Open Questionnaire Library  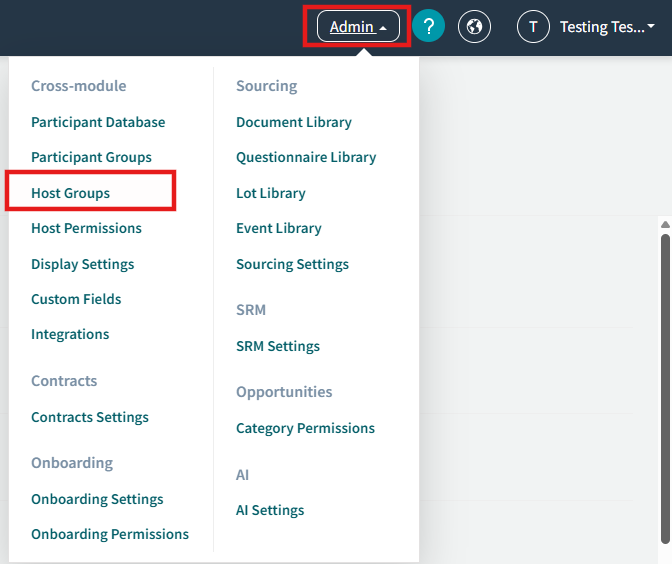(306, 157)
